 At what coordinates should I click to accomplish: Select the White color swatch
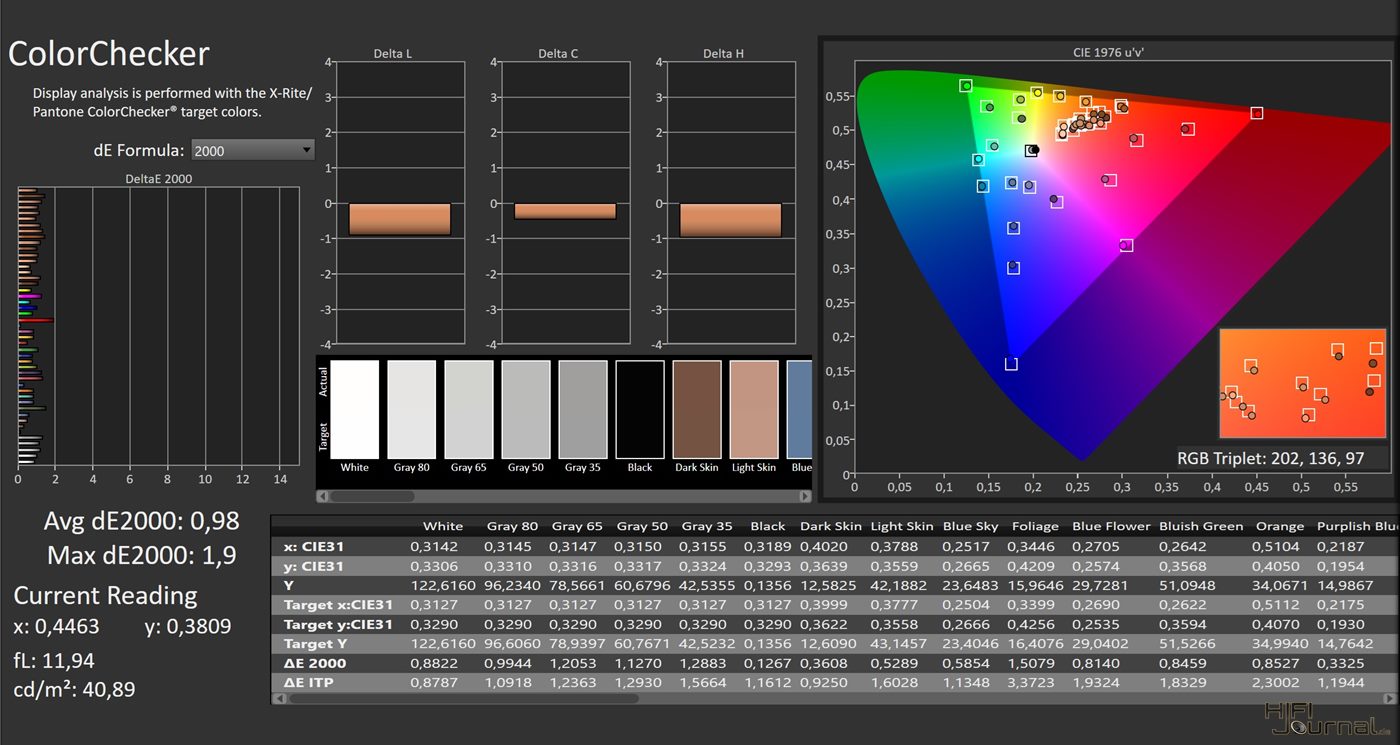354,409
